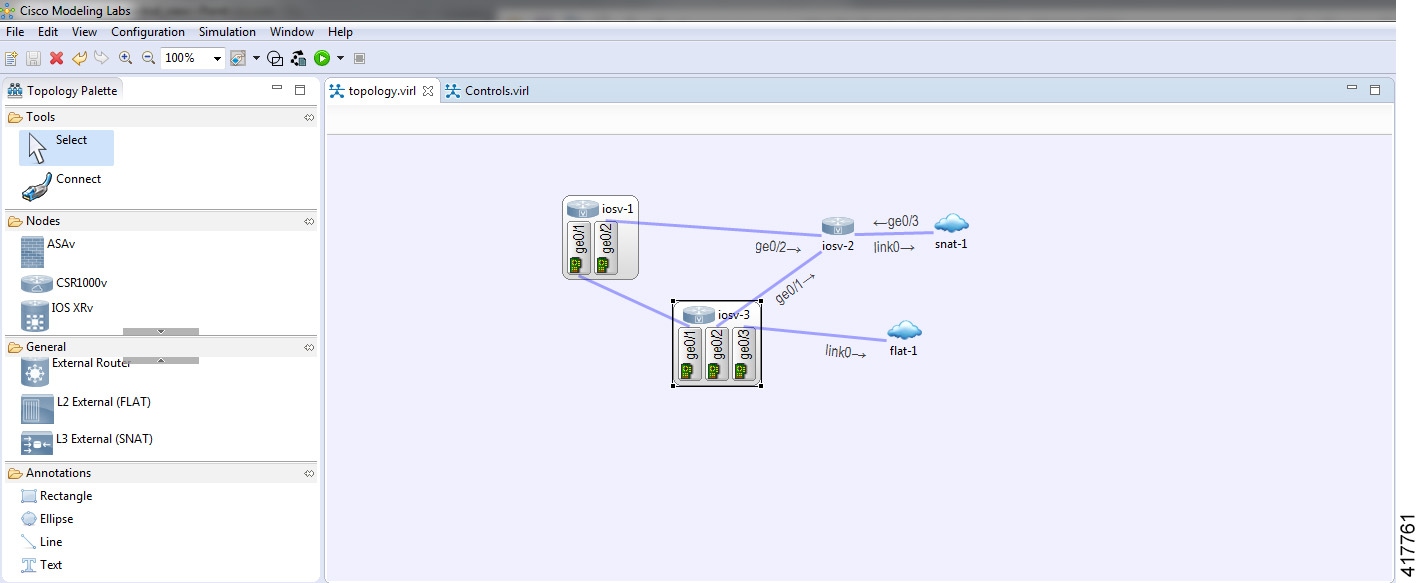Click the New topology file icon
The width and height of the screenshot is (1420, 583).
[12, 59]
